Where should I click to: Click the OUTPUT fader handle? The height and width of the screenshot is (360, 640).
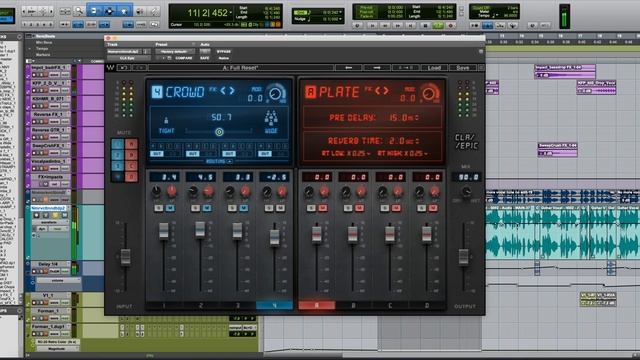[463, 257]
